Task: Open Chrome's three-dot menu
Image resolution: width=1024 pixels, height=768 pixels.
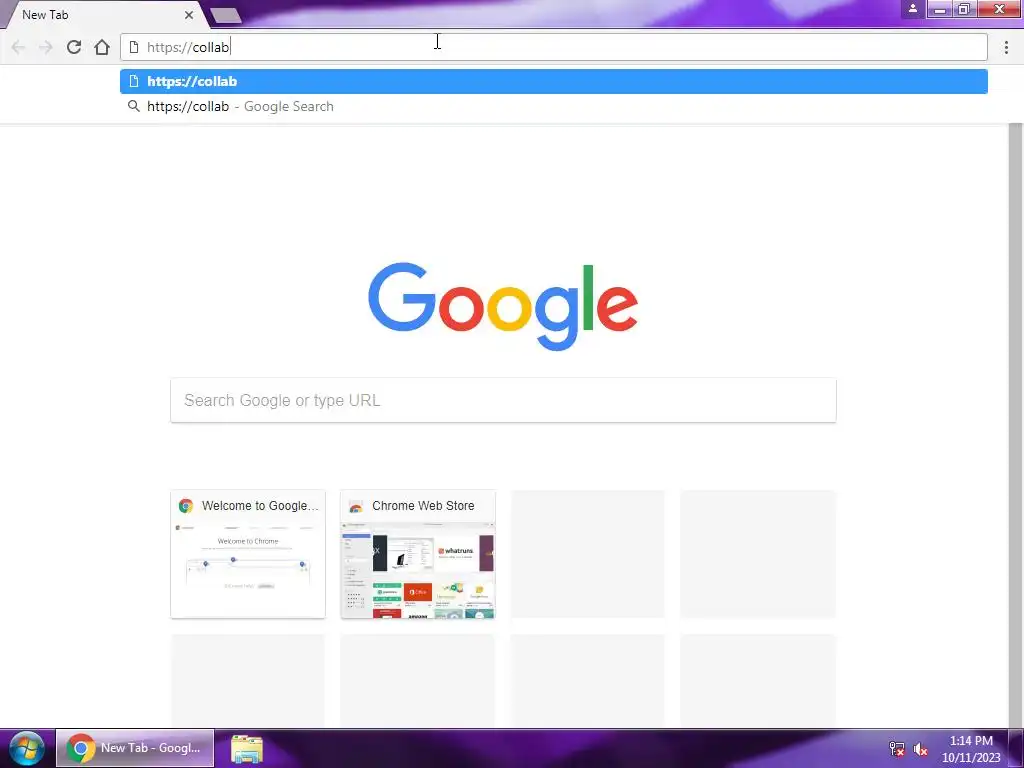Action: [1006, 47]
